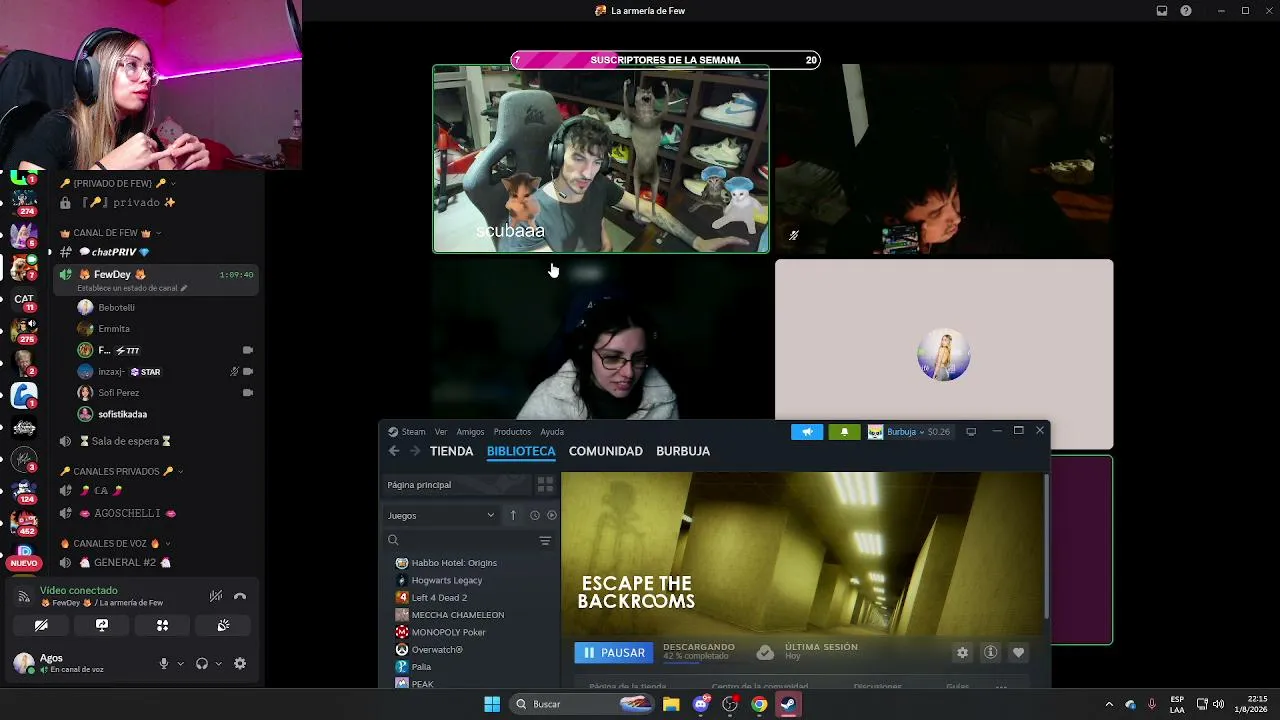Open Steam Big Picture mode icon
Image resolution: width=1280 pixels, height=720 pixels.
click(971, 432)
